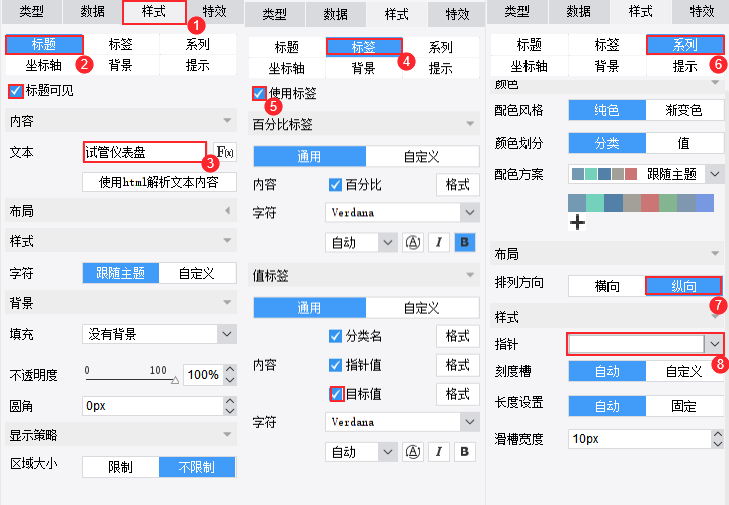Open the 填充 dropdown showing 没有背景
The width and height of the screenshot is (729, 505).
[159, 334]
